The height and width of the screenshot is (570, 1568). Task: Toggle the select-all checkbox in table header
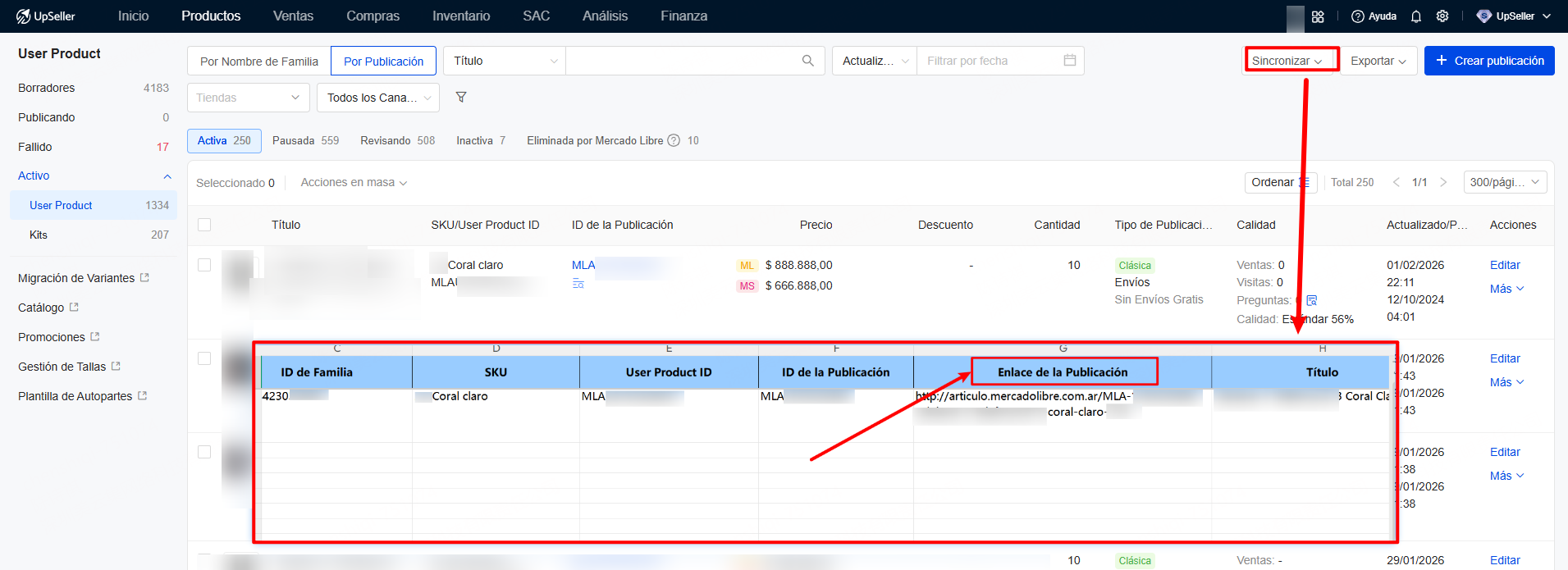pyautogui.click(x=204, y=225)
